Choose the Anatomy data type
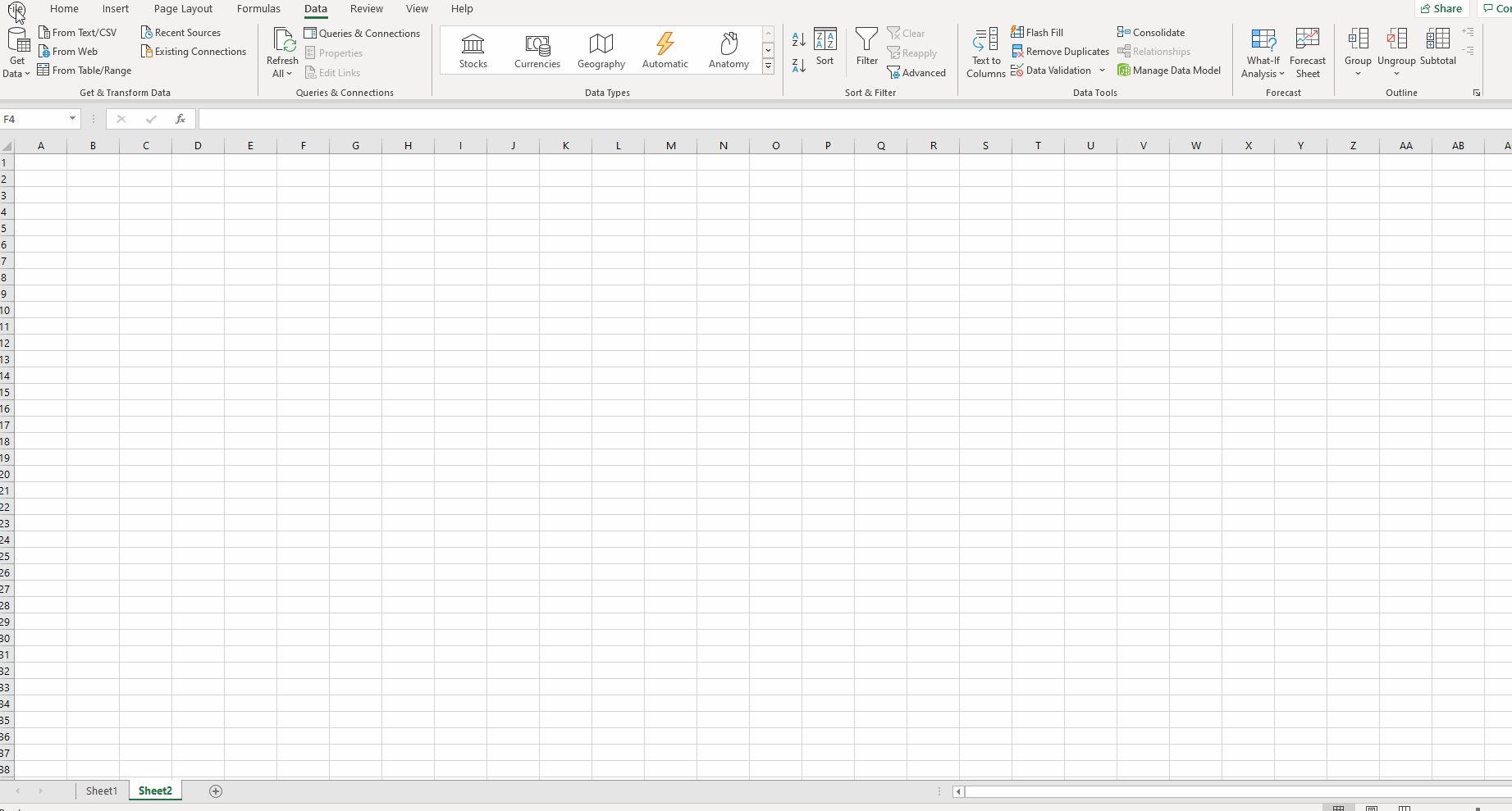This screenshot has width=1512, height=811. tap(729, 50)
